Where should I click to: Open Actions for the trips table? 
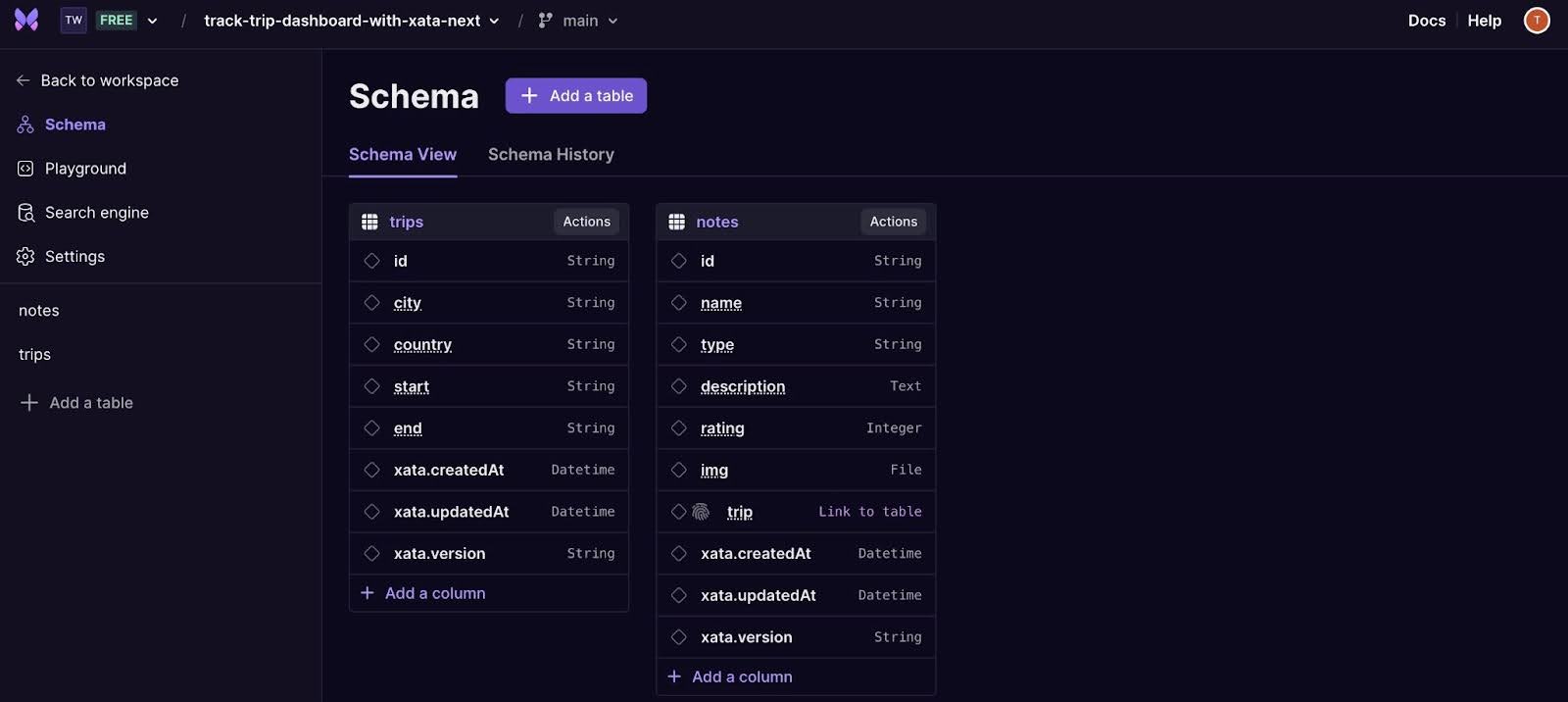[x=586, y=222]
